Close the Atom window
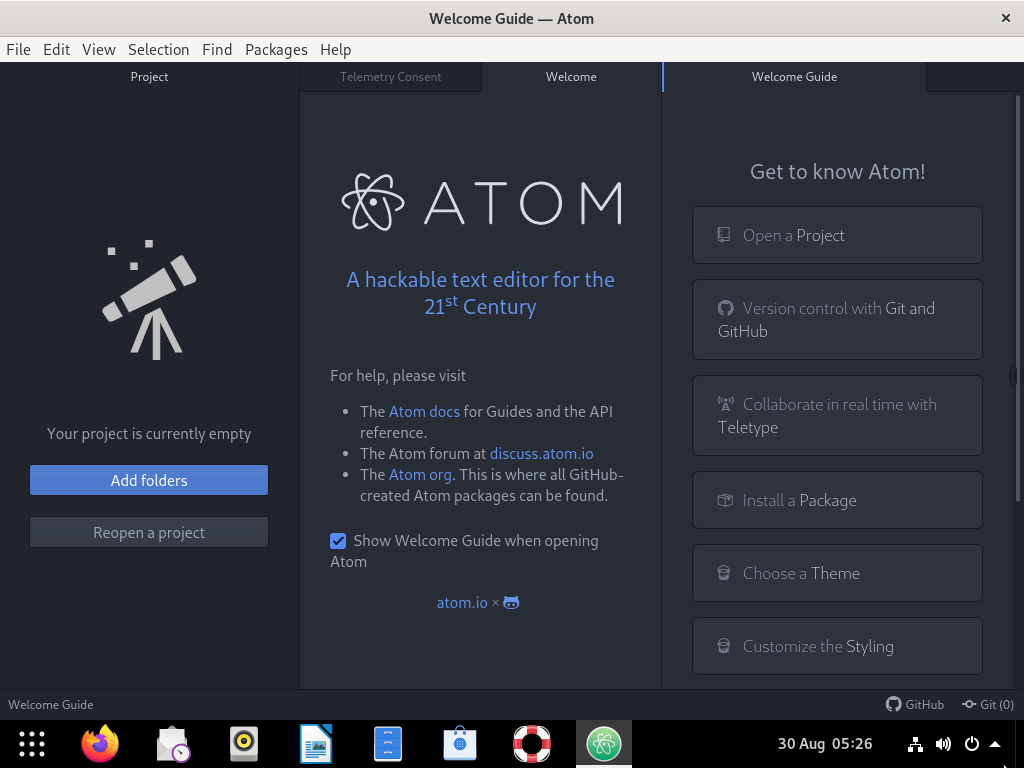The image size is (1024, 768). pos(1006,18)
